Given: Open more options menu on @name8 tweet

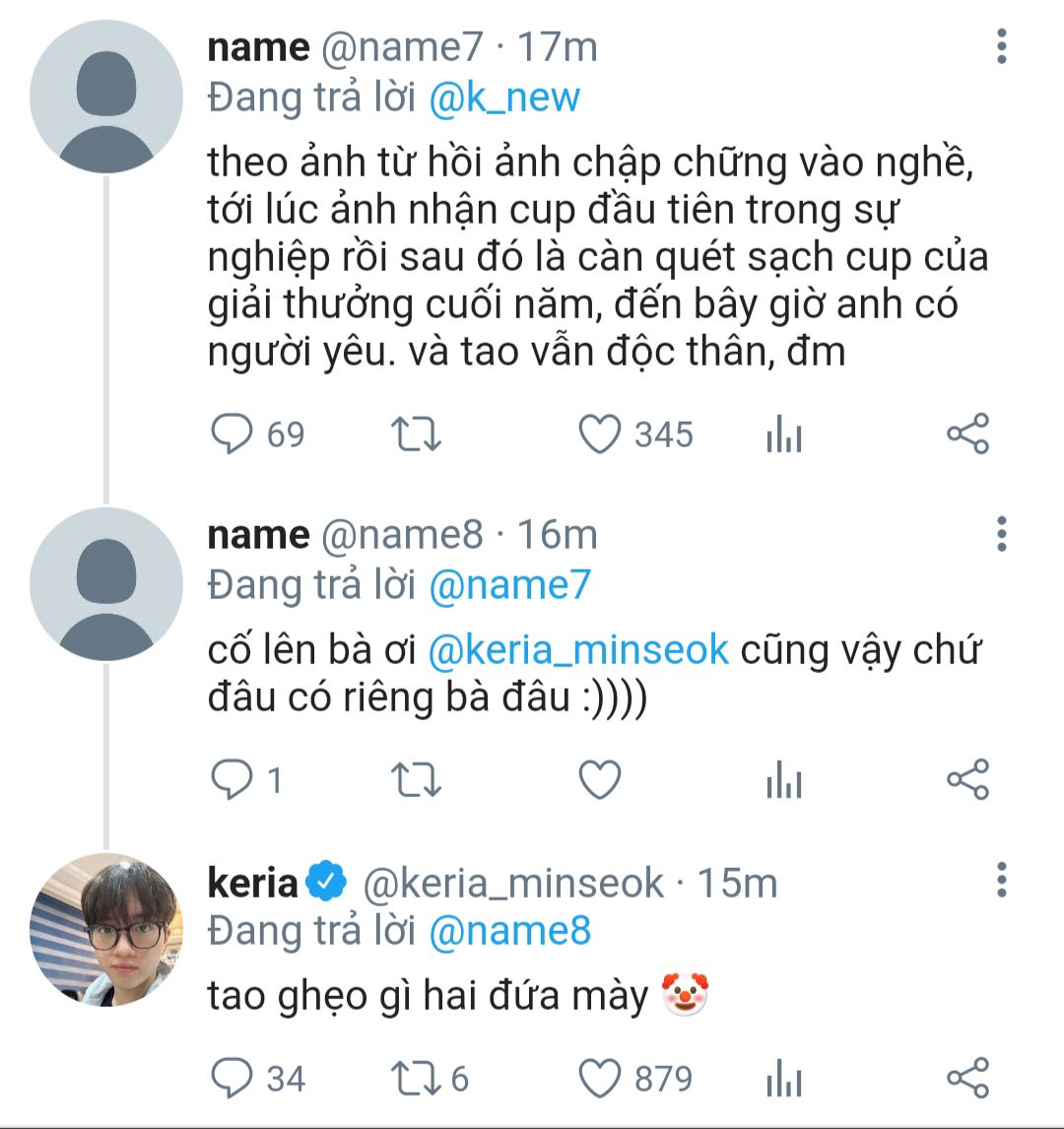Looking at the screenshot, I should tap(1002, 534).
